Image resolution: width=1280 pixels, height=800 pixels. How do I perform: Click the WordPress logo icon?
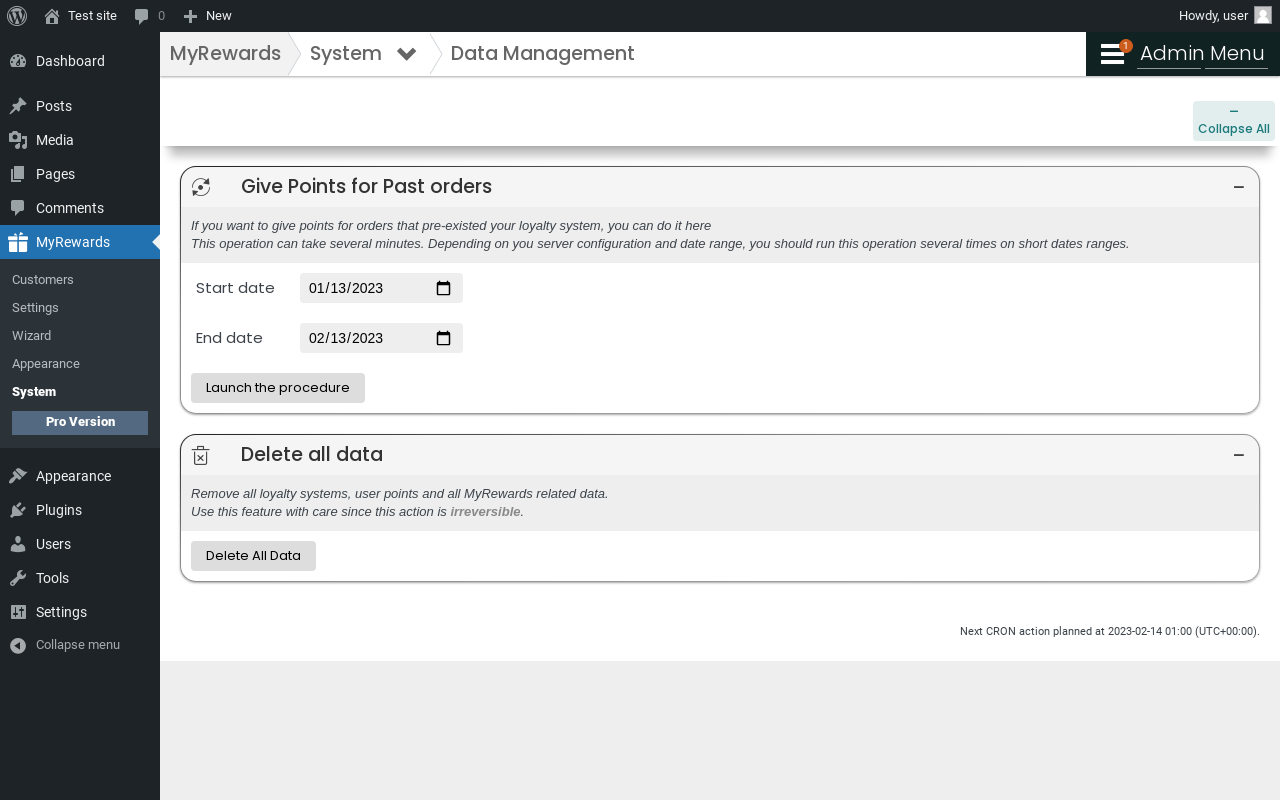17,15
